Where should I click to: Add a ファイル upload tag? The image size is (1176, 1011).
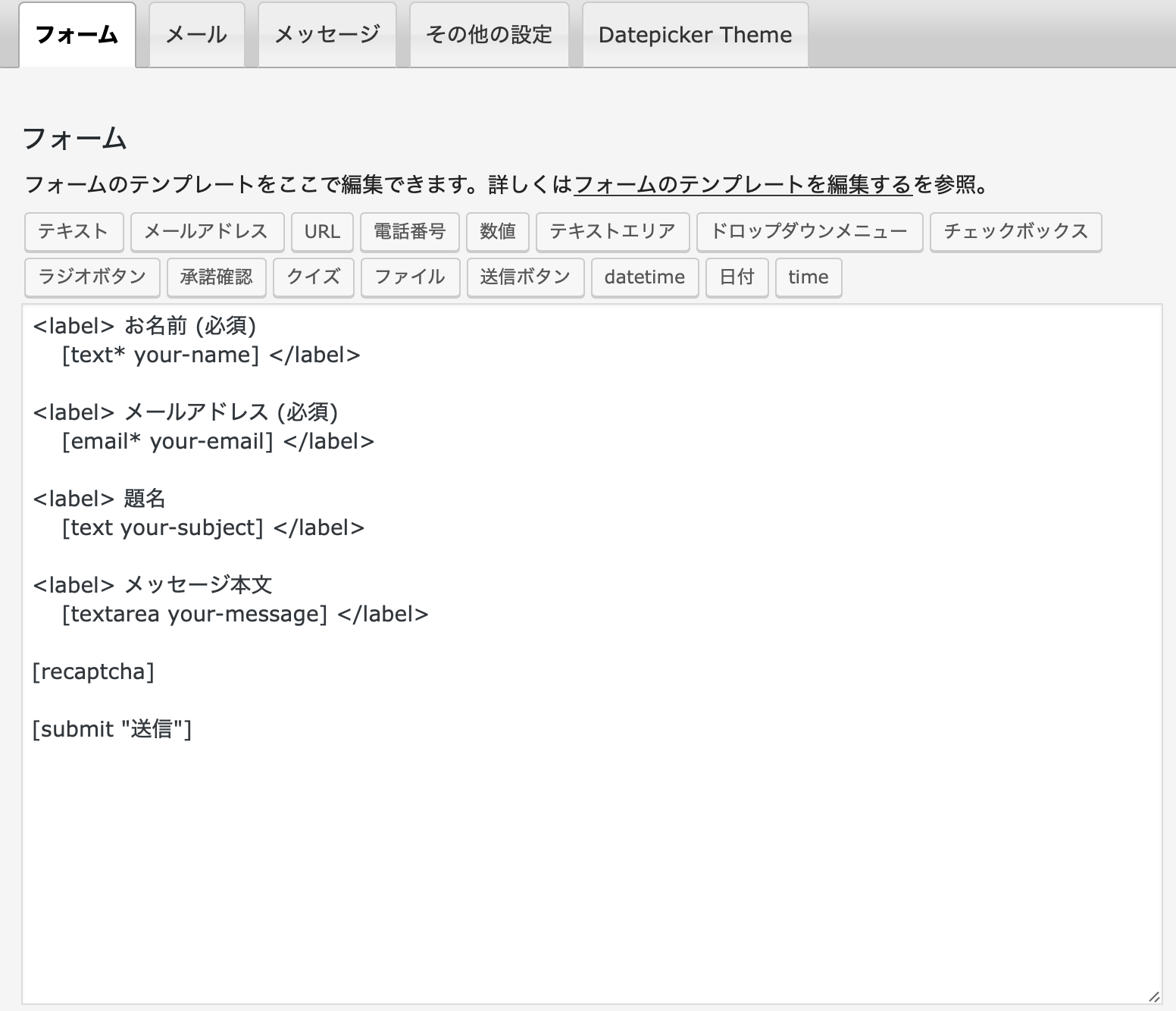[411, 277]
